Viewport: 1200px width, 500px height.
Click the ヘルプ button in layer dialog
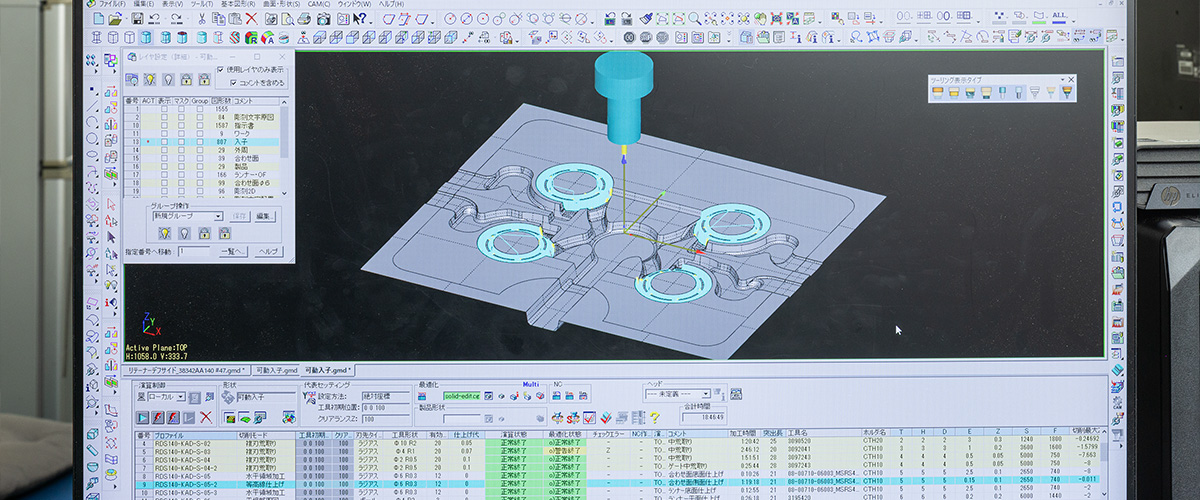click(x=268, y=252)
